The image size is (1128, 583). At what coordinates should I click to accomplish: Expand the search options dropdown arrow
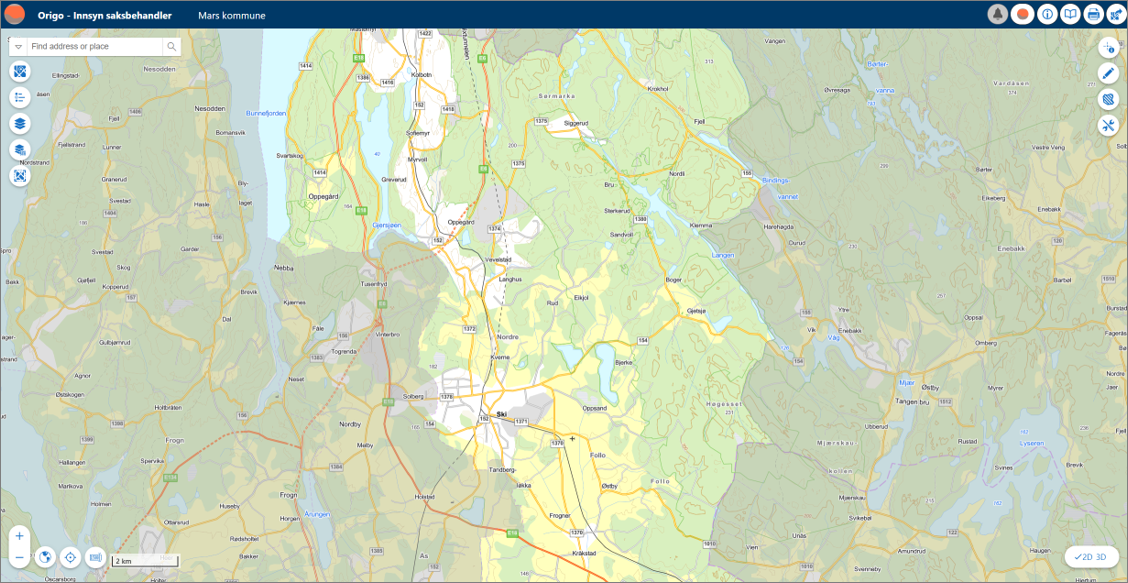(x=18, y=47)
